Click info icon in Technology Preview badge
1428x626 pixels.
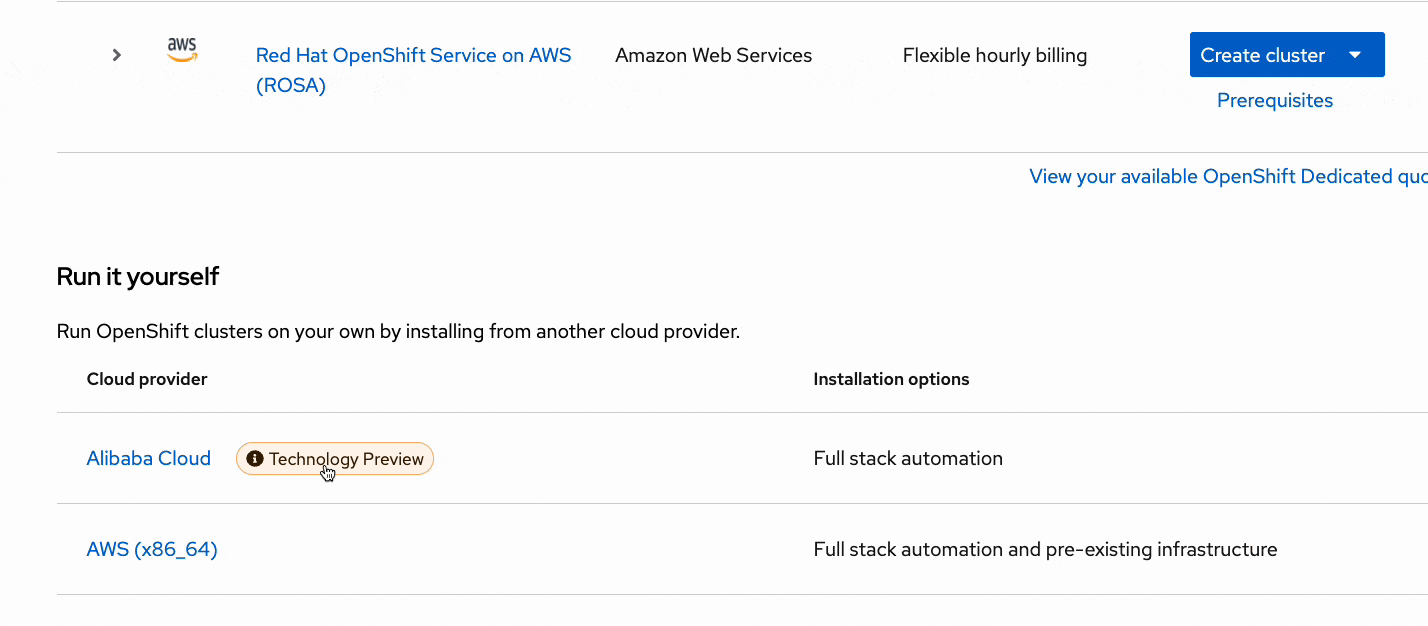[255, 459]
